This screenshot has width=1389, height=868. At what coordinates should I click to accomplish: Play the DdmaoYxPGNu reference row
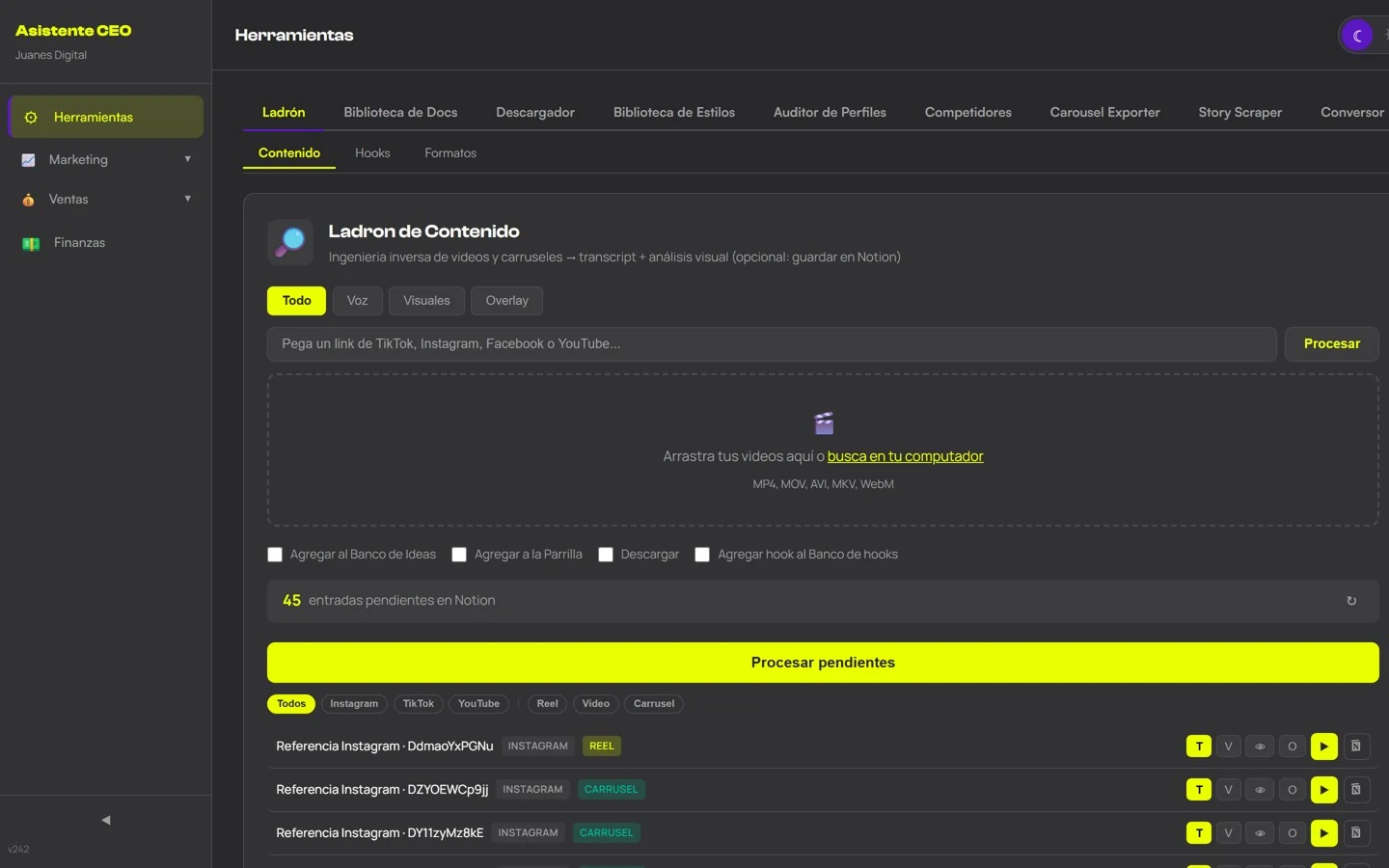1323,746
